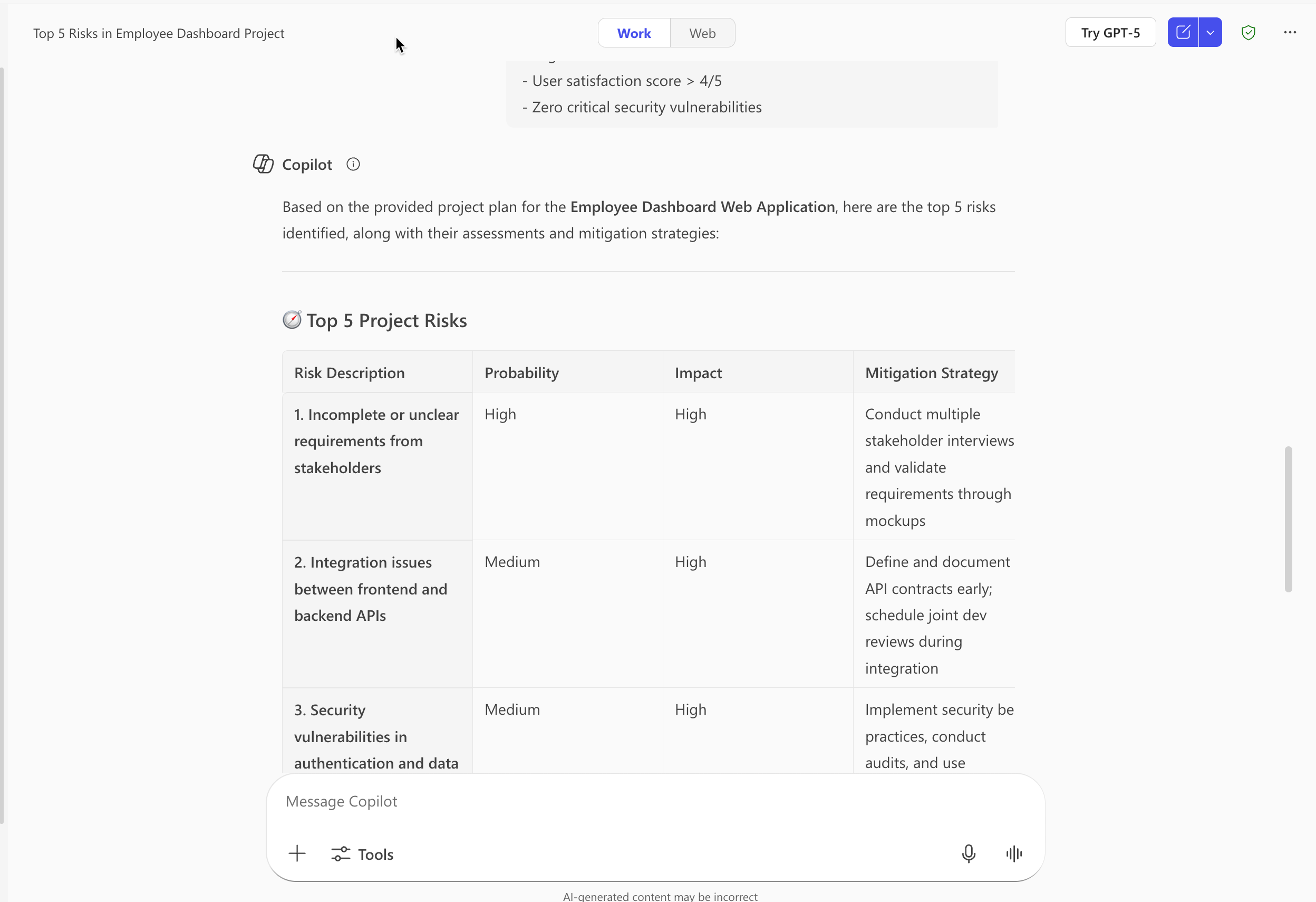Viewport: 1316px width, 902px height.
Task: Open the more options ellipsis menu
Action: [1290, 32]
